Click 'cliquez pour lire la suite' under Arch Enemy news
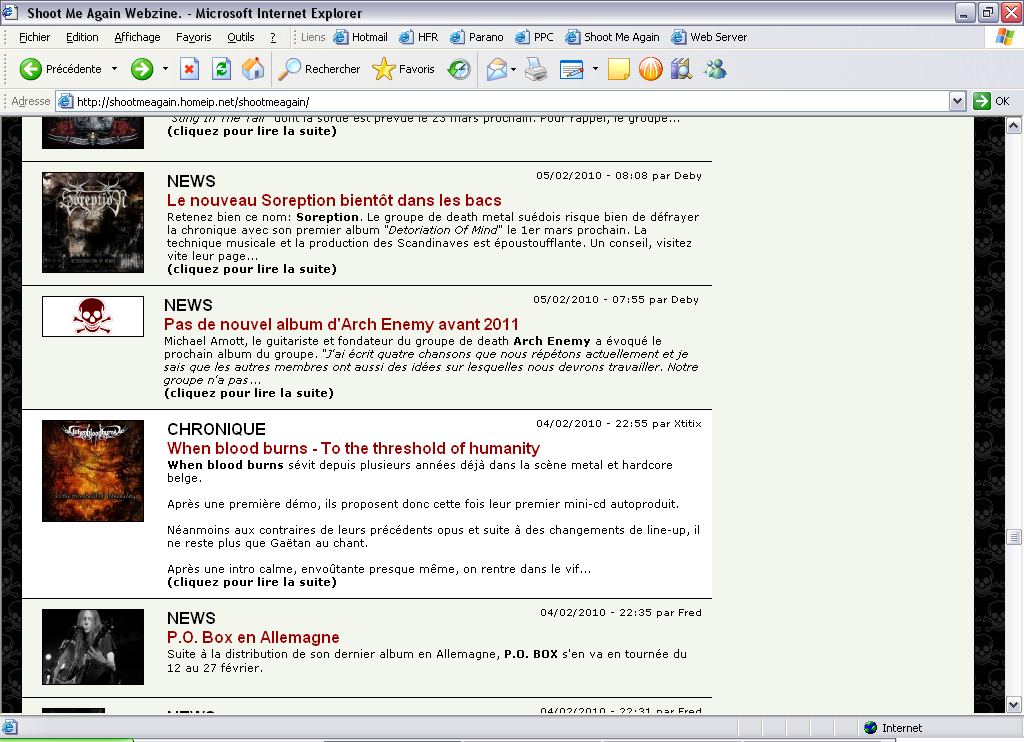This screenshot has height=742, width=1024. 249,393
